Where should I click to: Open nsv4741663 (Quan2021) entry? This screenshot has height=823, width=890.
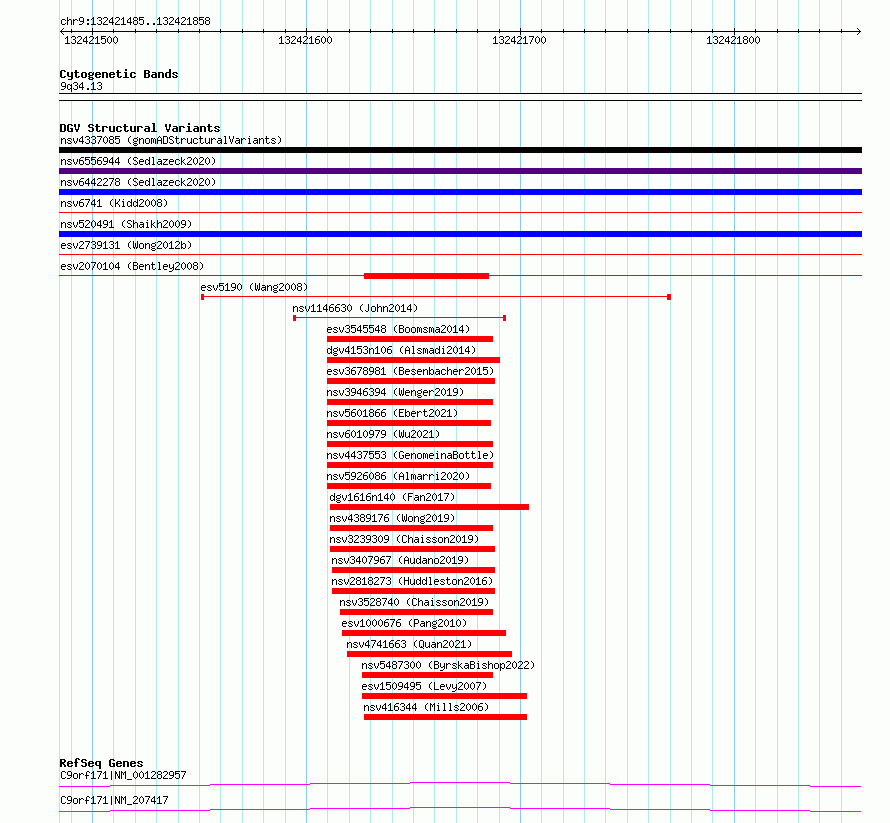(x=409, y=644)
